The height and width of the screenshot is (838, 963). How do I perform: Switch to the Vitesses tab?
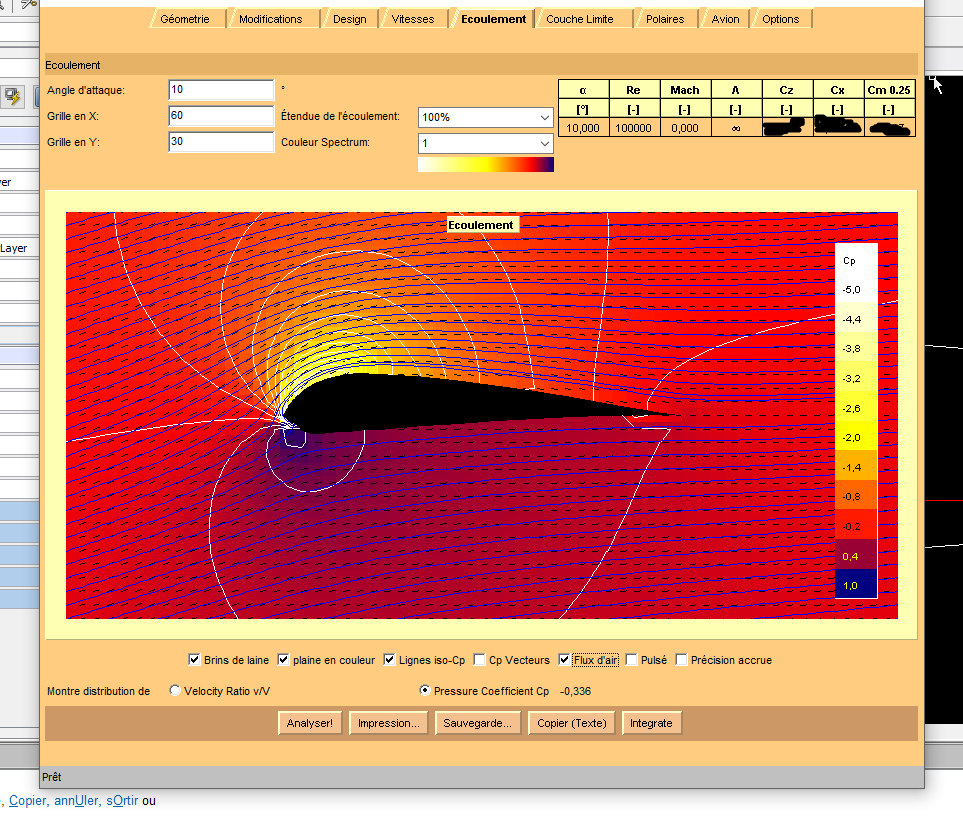pyautogui.click(x=413, y=19)
